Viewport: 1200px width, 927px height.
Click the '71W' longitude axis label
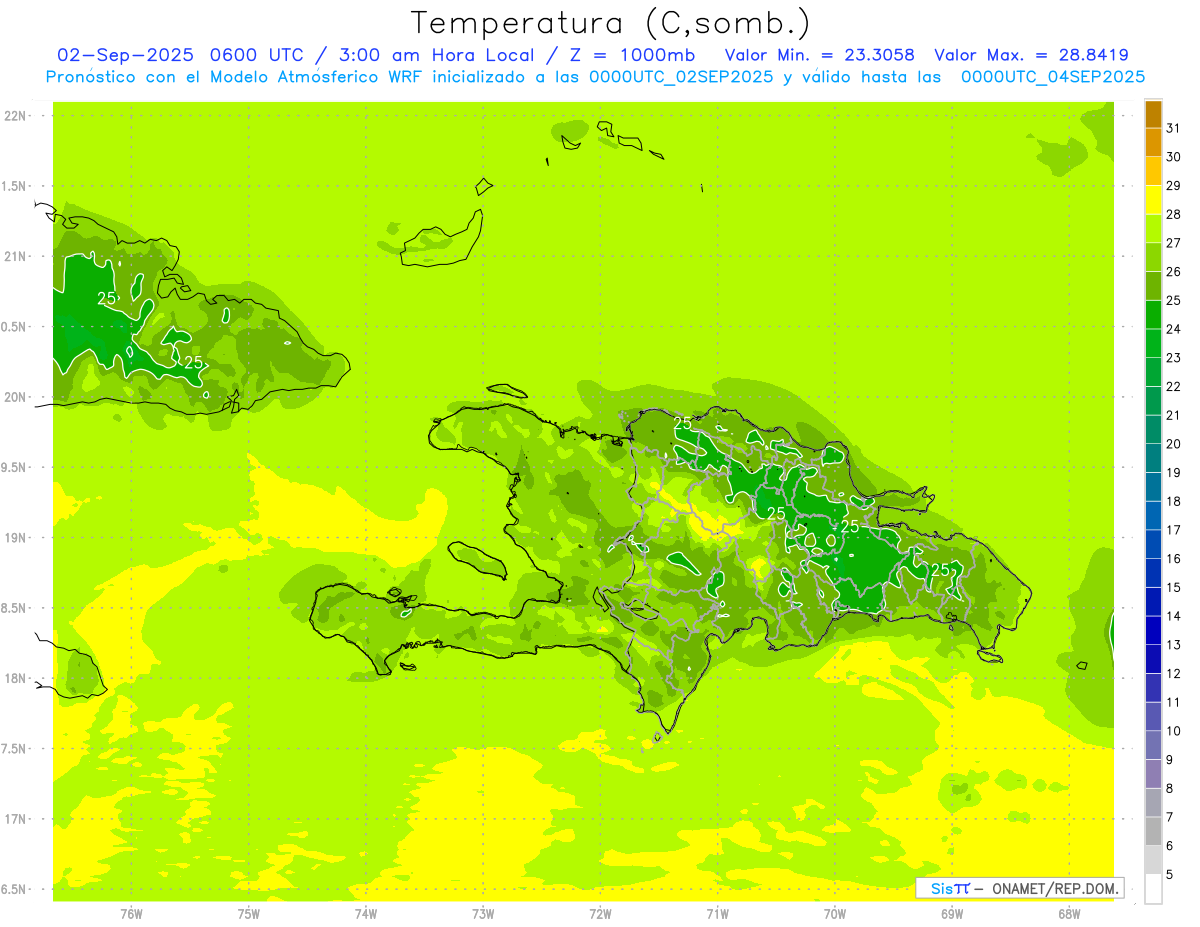(717, 914)
